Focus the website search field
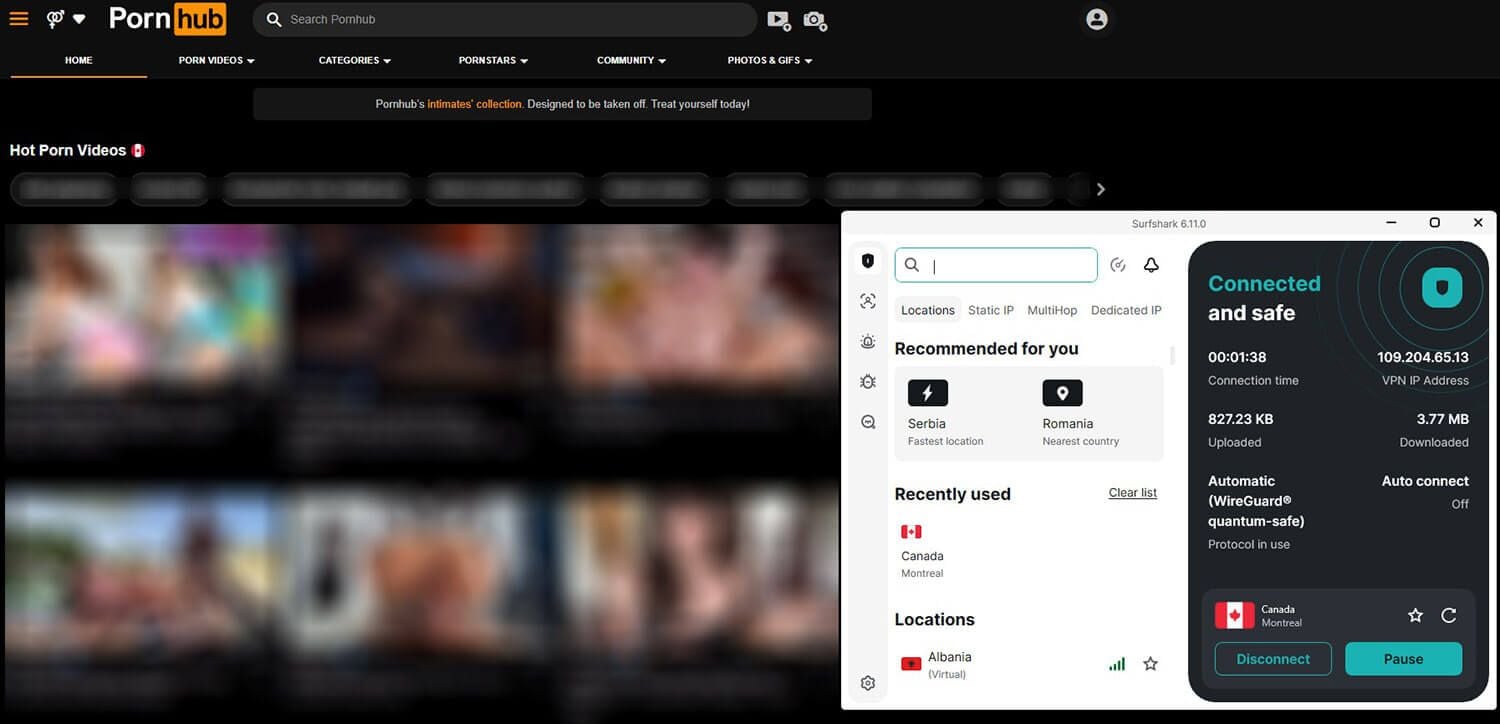The width and height of the screenshot is (1500, 724). coord(505,19)
